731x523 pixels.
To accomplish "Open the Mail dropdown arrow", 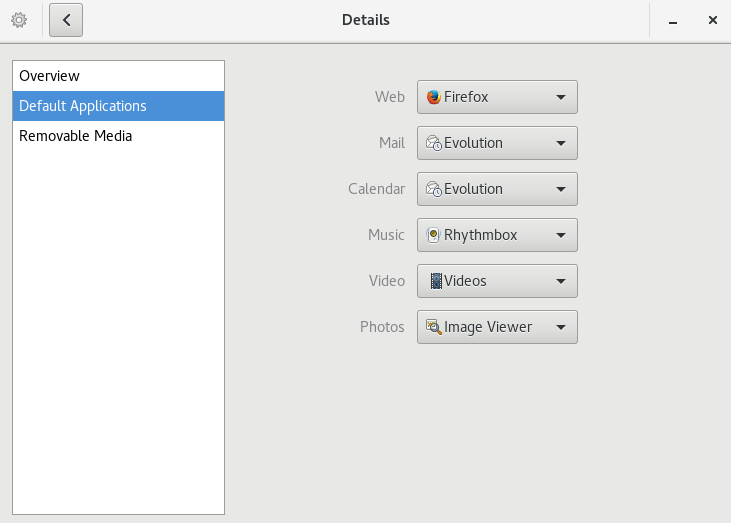I will click(561, 143).
